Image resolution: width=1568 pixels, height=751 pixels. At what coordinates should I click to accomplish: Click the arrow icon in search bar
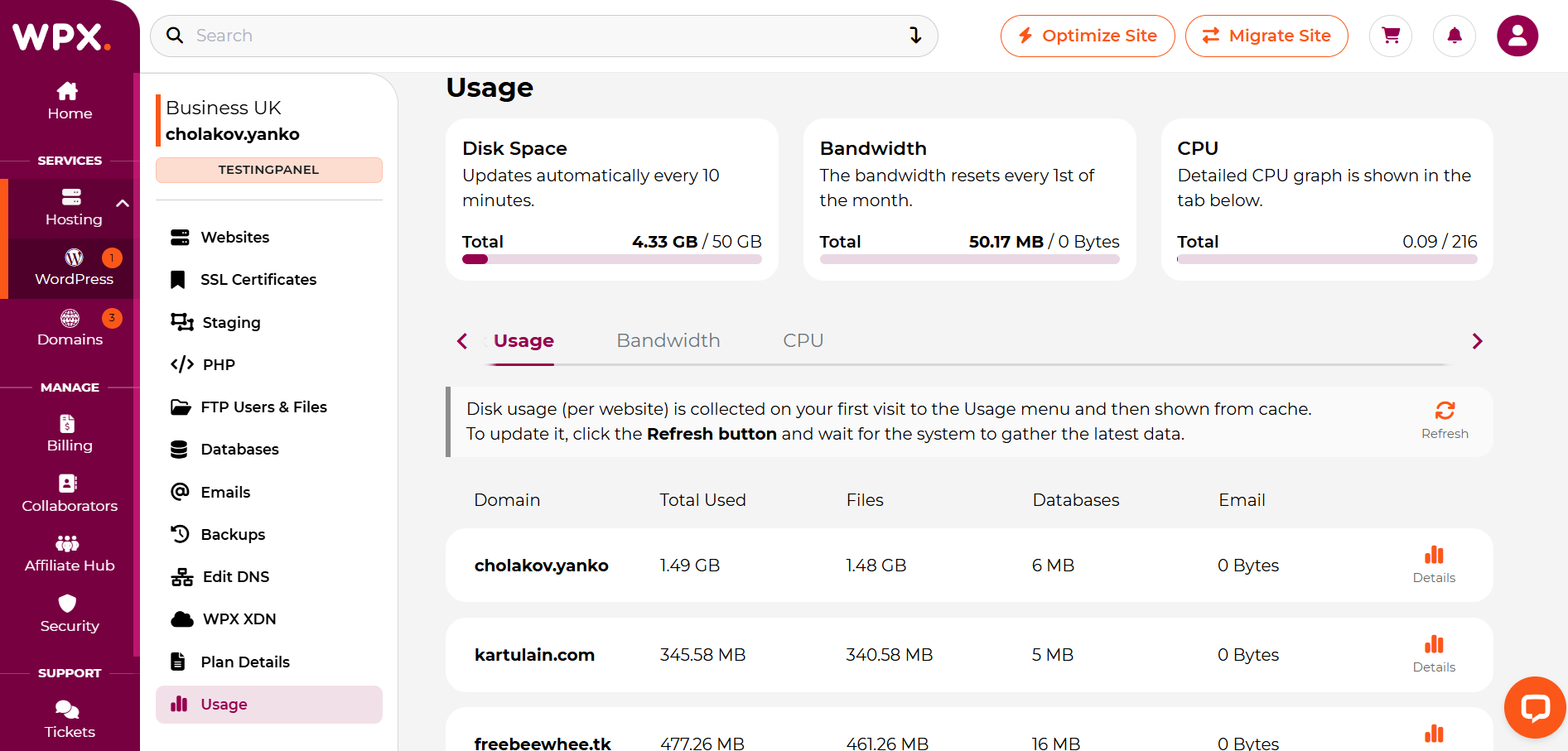(x=915, y=36)
